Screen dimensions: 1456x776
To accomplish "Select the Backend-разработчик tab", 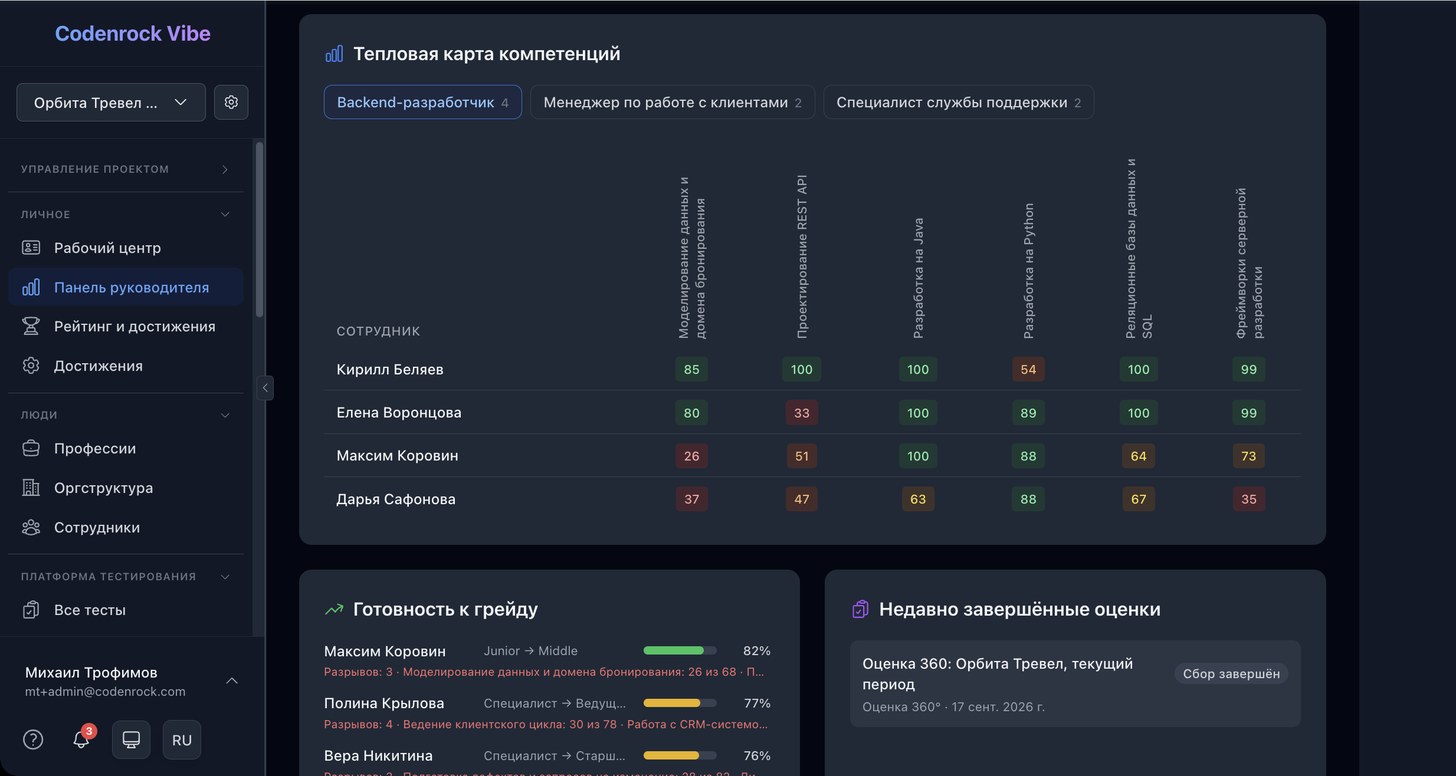I will click(422, 102).
